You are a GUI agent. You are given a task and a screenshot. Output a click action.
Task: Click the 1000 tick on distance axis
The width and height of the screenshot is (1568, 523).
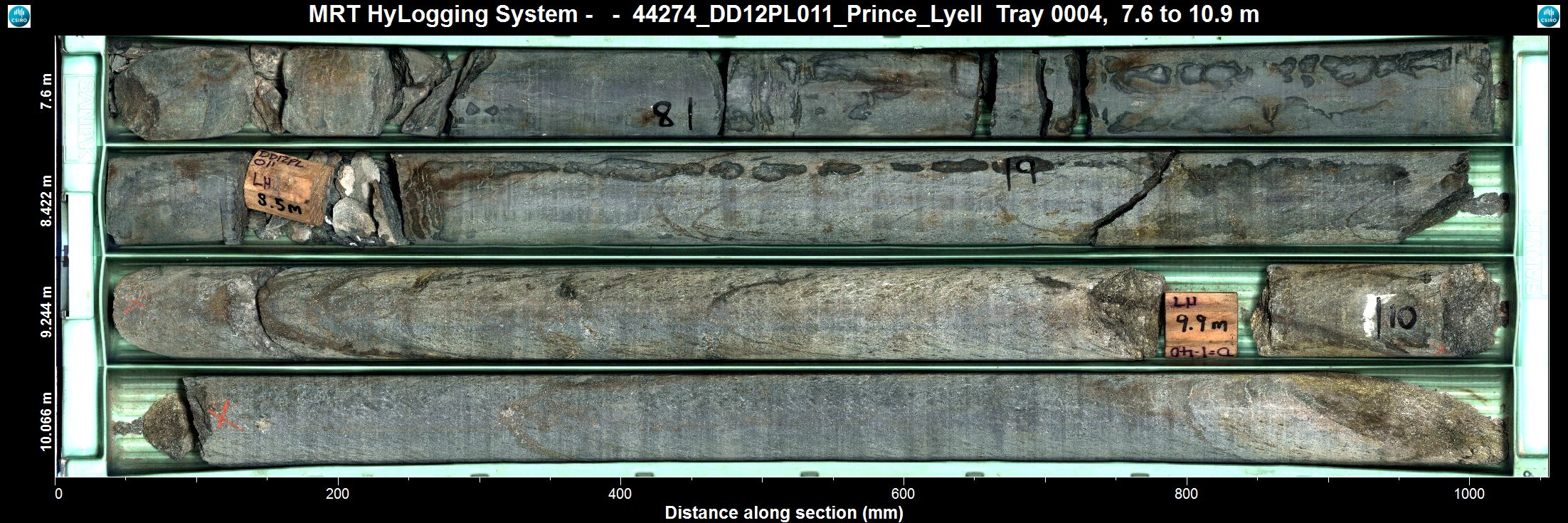[1468, 494]
